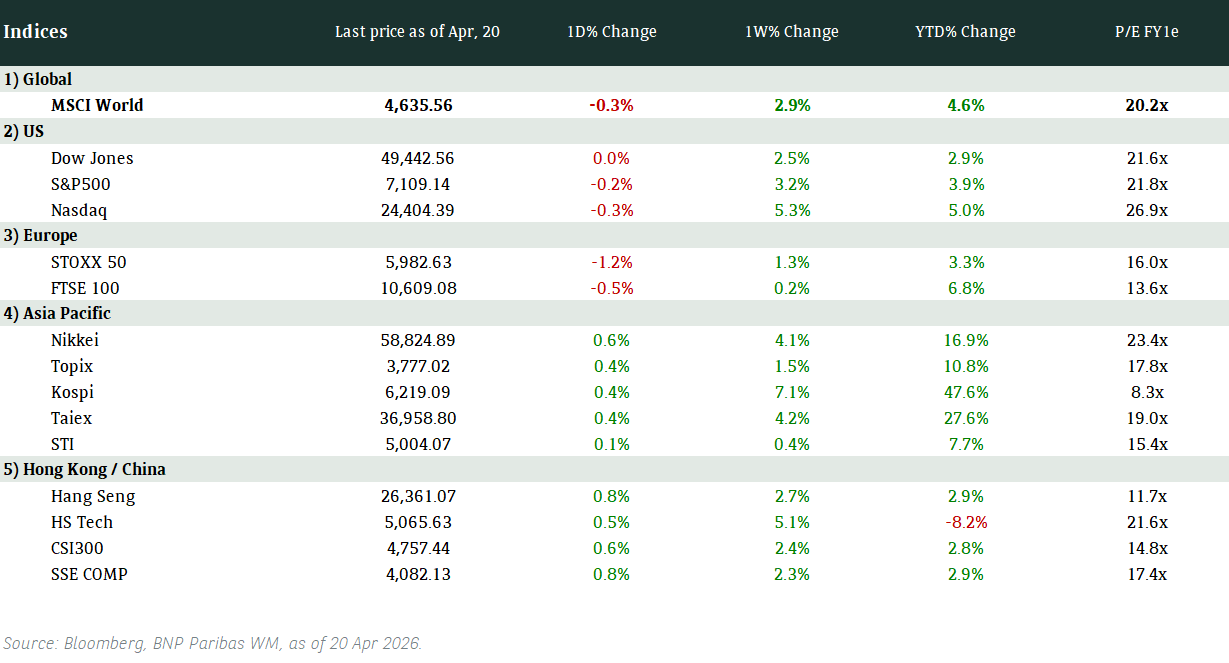Image resolution: width=1229 pixels, height=663 pixels.
Task: Select the US section heading
Action: tap(24, 131)
